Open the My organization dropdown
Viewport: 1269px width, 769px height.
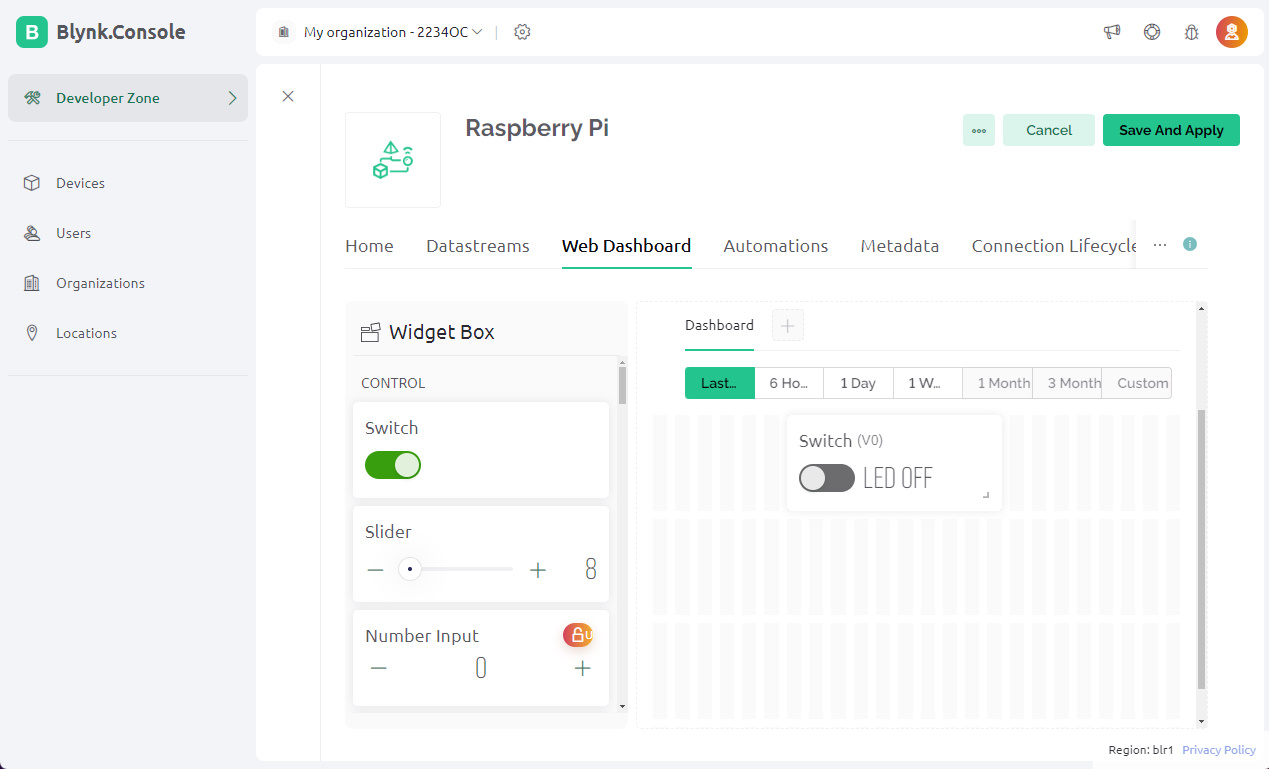pyautogui.click(x=393, y=32)
